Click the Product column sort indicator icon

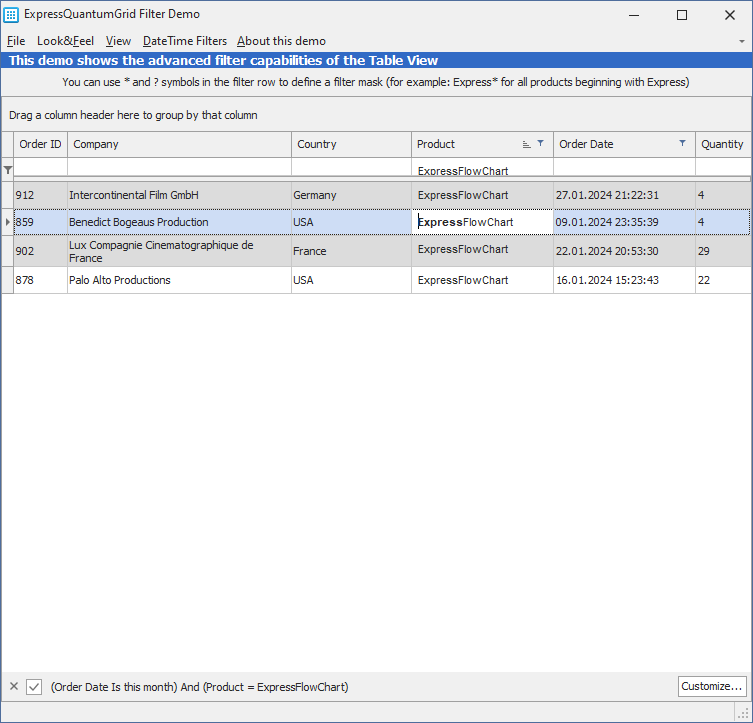[526, 144]
